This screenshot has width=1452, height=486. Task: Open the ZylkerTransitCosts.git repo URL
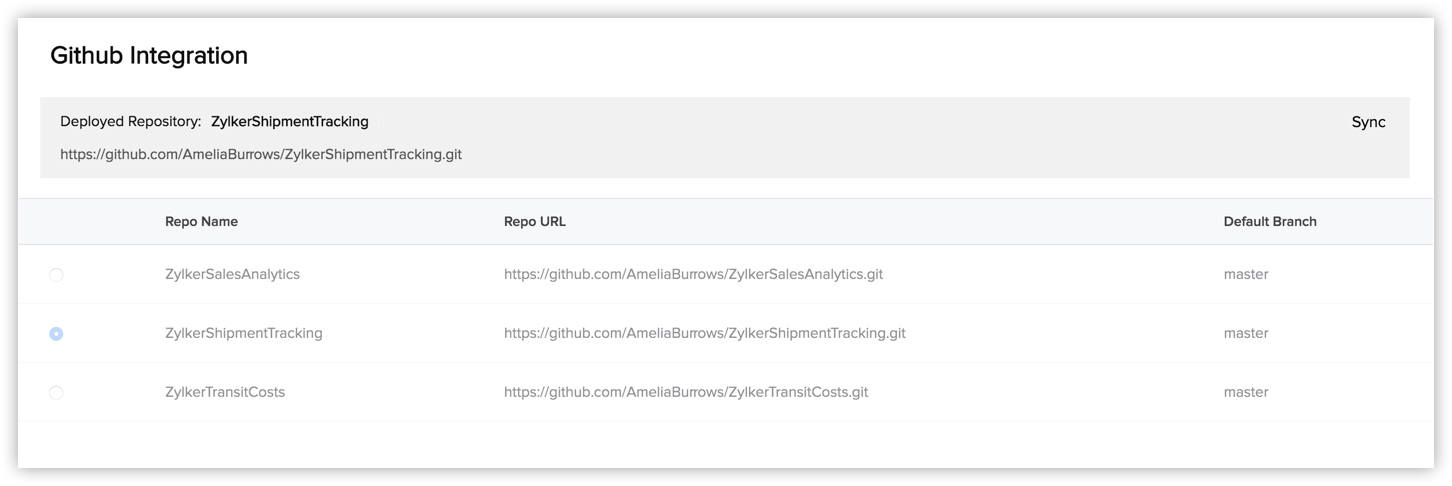686,392
